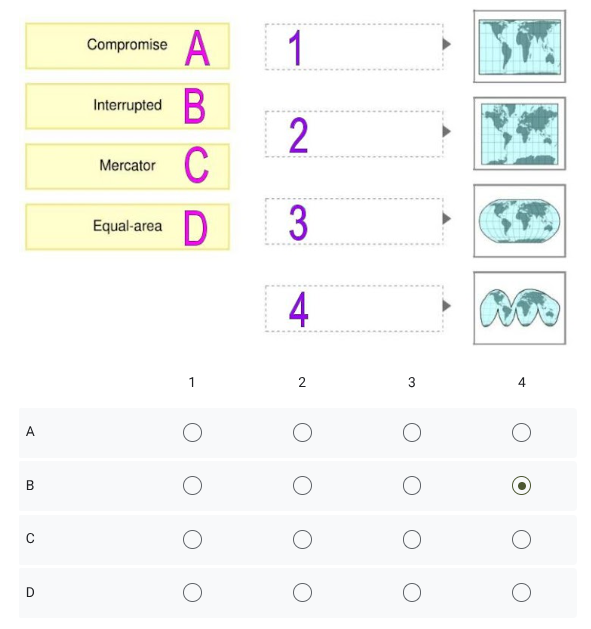Click drop zone numbered 1
This screenshot has width=591, height=629.
[x=354, y=47]
